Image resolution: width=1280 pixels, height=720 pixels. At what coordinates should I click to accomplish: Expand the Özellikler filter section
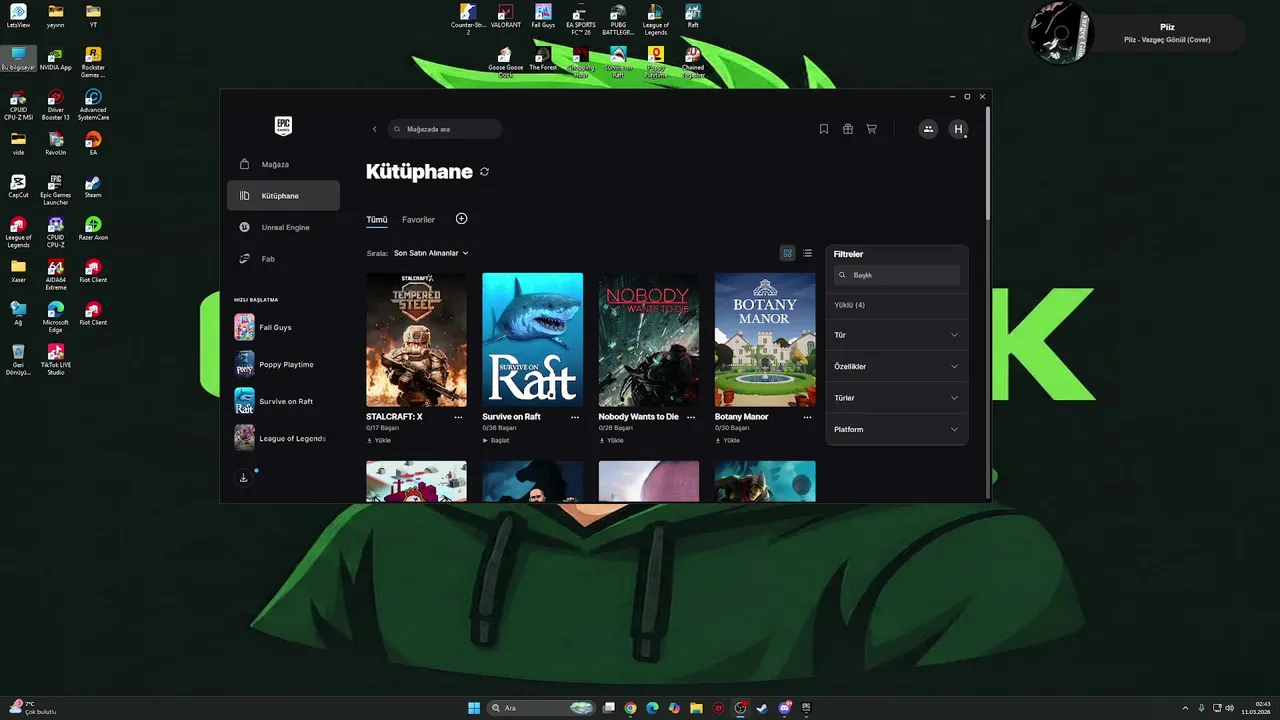click(896, 366)
